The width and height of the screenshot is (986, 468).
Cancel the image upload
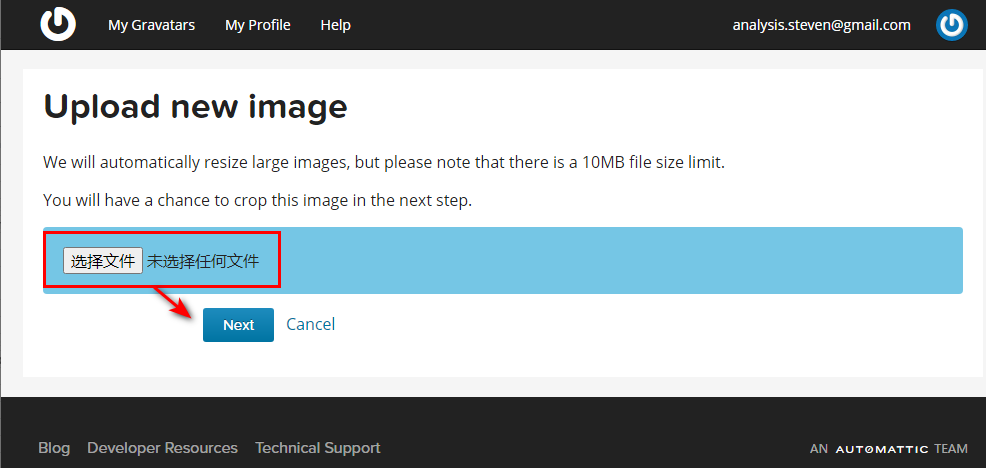[310, 324]
